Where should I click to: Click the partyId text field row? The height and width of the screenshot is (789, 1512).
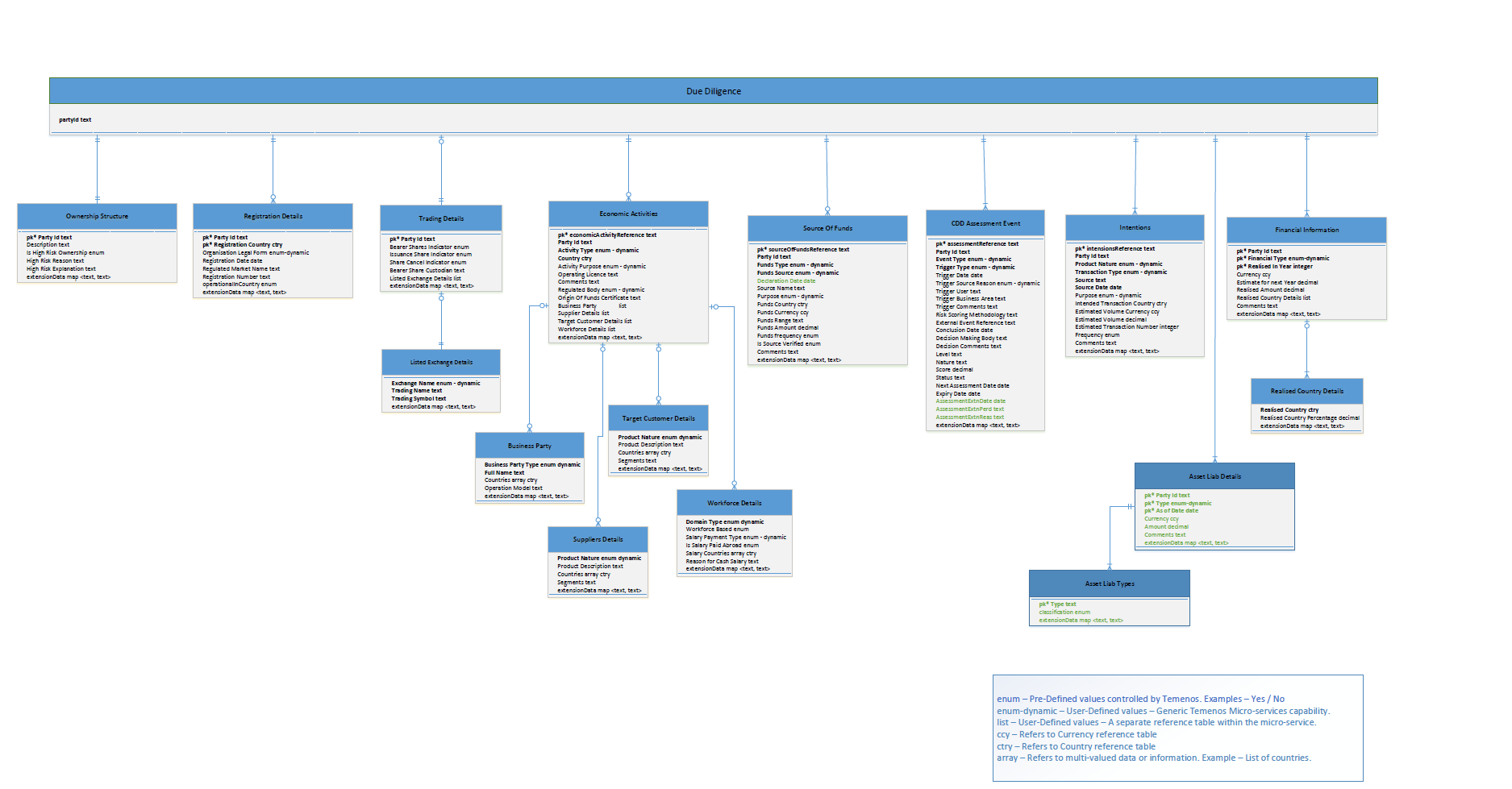click(75, 119)
